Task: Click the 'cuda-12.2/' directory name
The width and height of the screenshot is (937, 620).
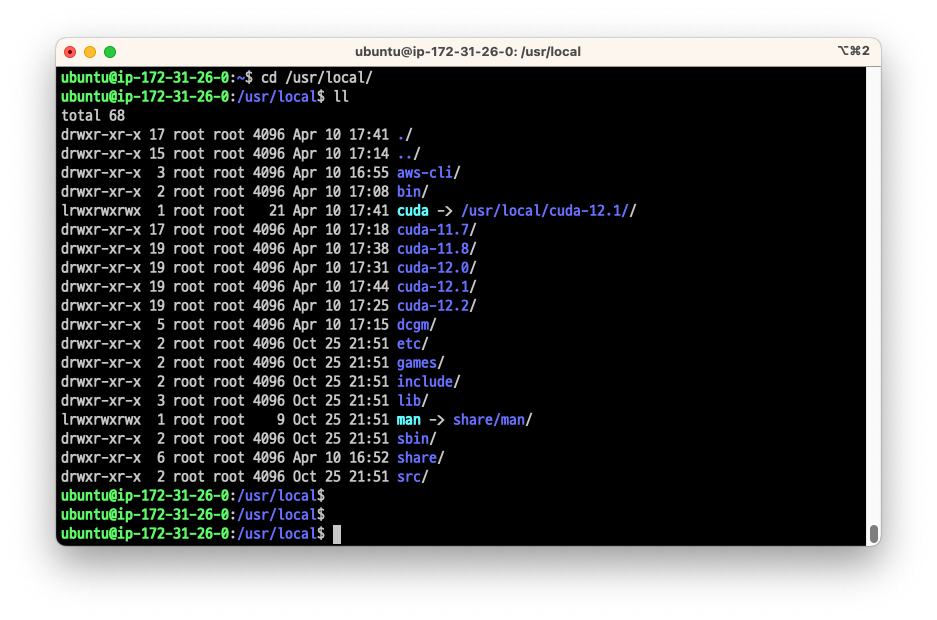Action: [437, 306]
